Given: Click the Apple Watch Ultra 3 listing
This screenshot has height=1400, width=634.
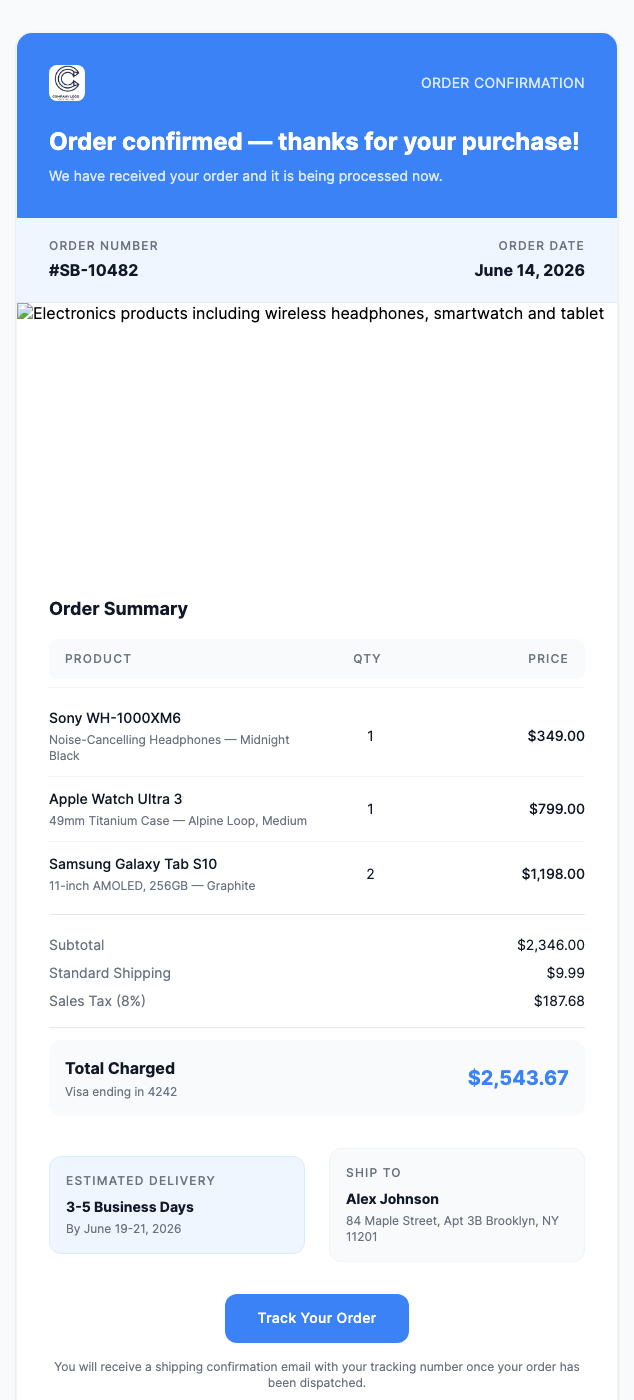Looking at the screenshot, I should (x=114, y=799).
